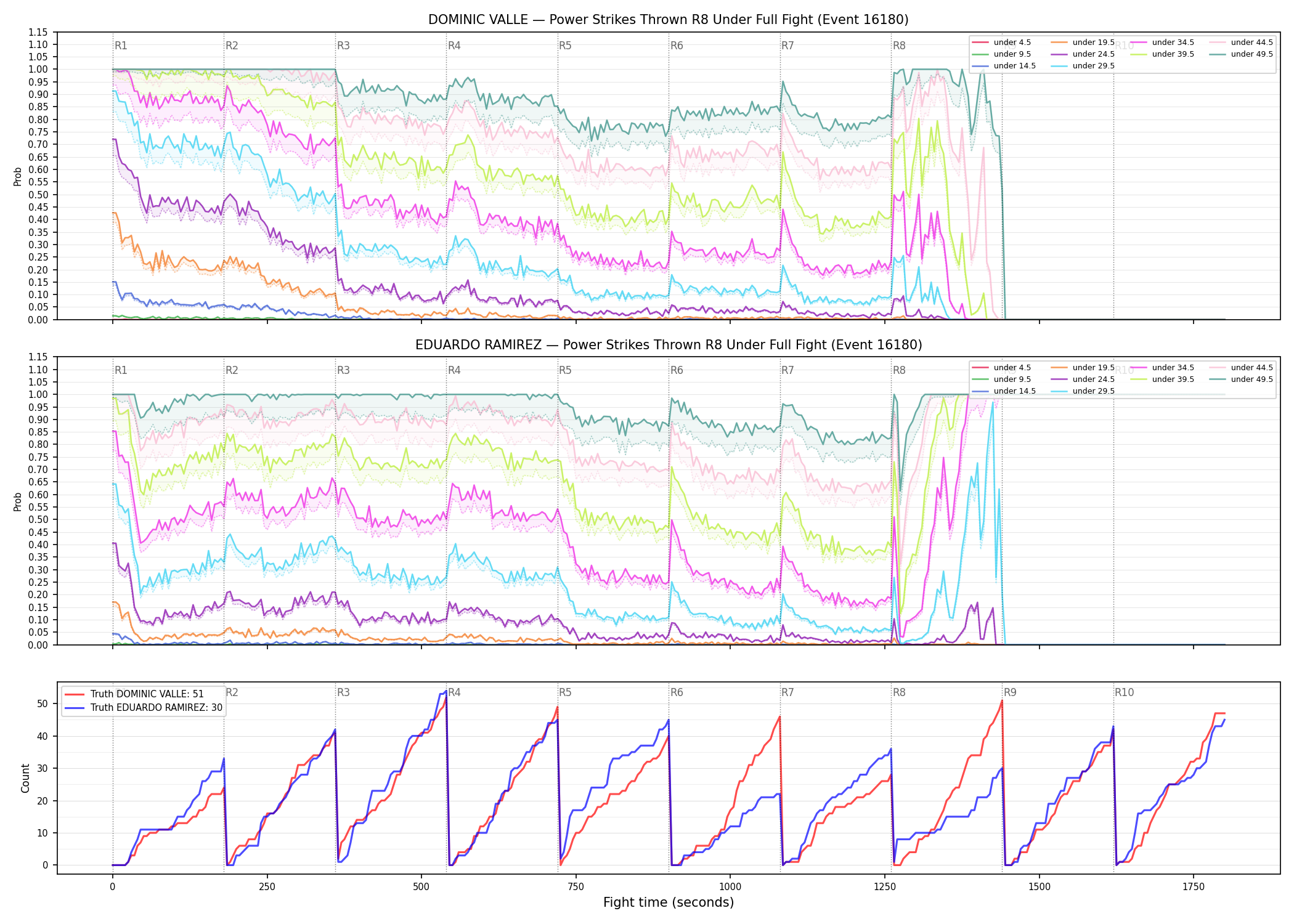The width and height of the screenshot is (1294, 924).
Task: Select 'under 49.5' legend entry in Dominic Valle chart
Action: [x=1241, y=54]
